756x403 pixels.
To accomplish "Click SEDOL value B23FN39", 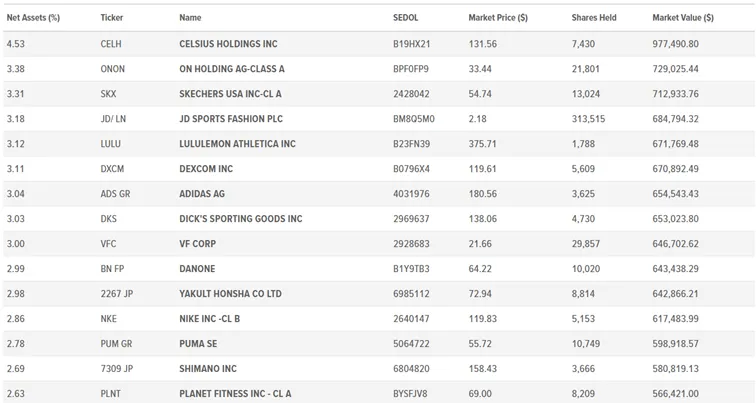I will [411, 144].
